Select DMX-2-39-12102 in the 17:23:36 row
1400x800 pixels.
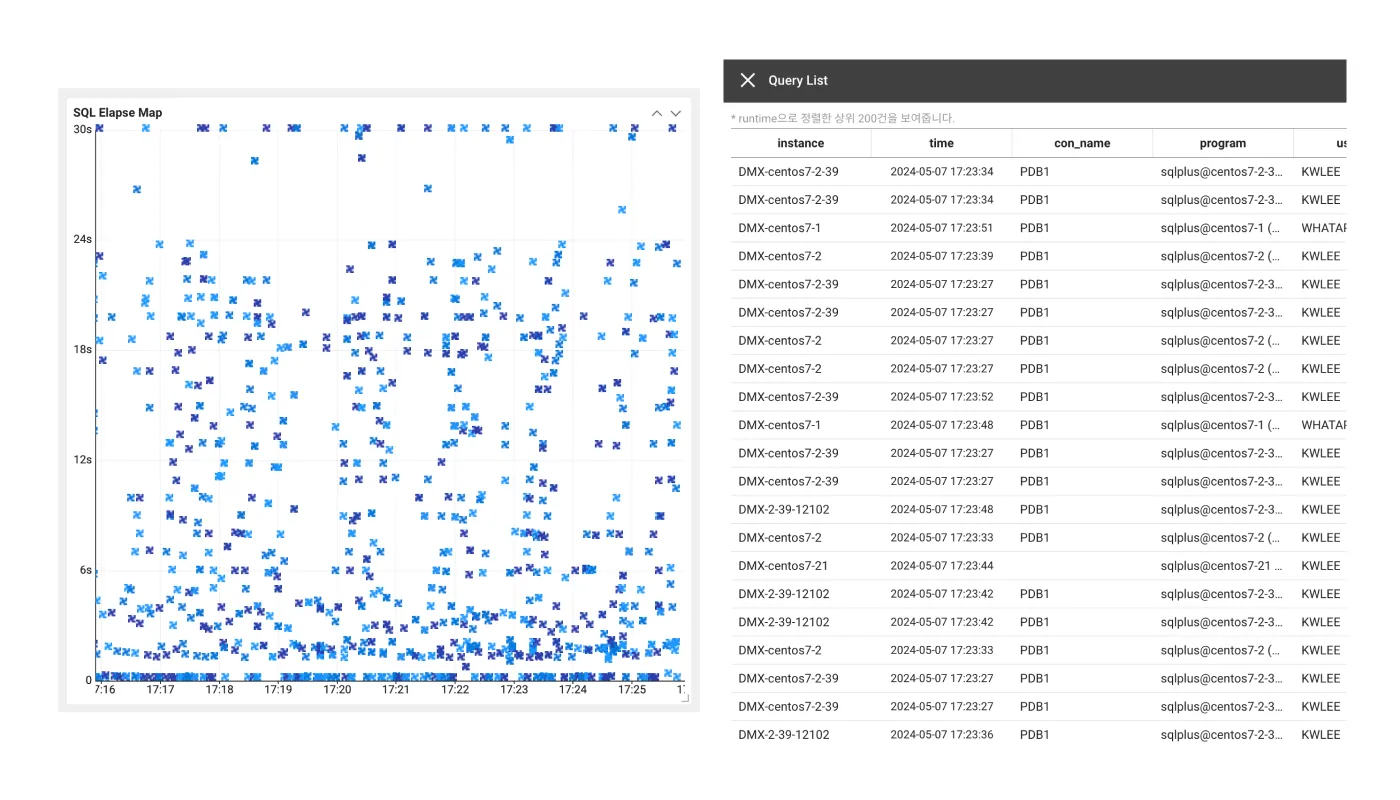pos(784,735)
